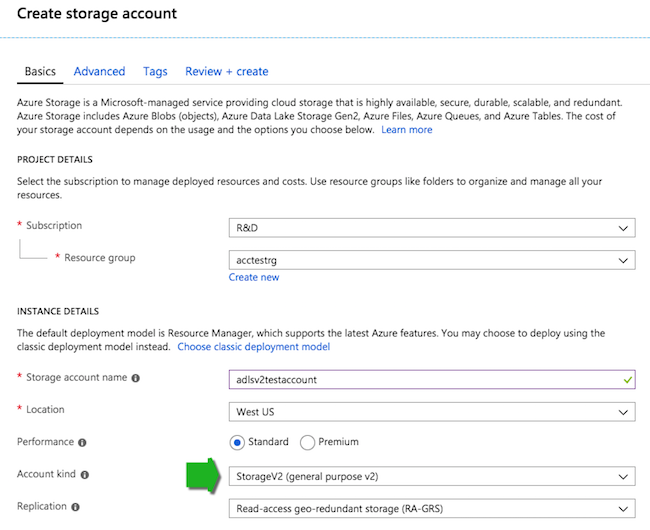This screenshot has height=530, width=650.
Task: Open the Location dropdown set to West US
Action: pyautogui.click(x=431, y=411)
